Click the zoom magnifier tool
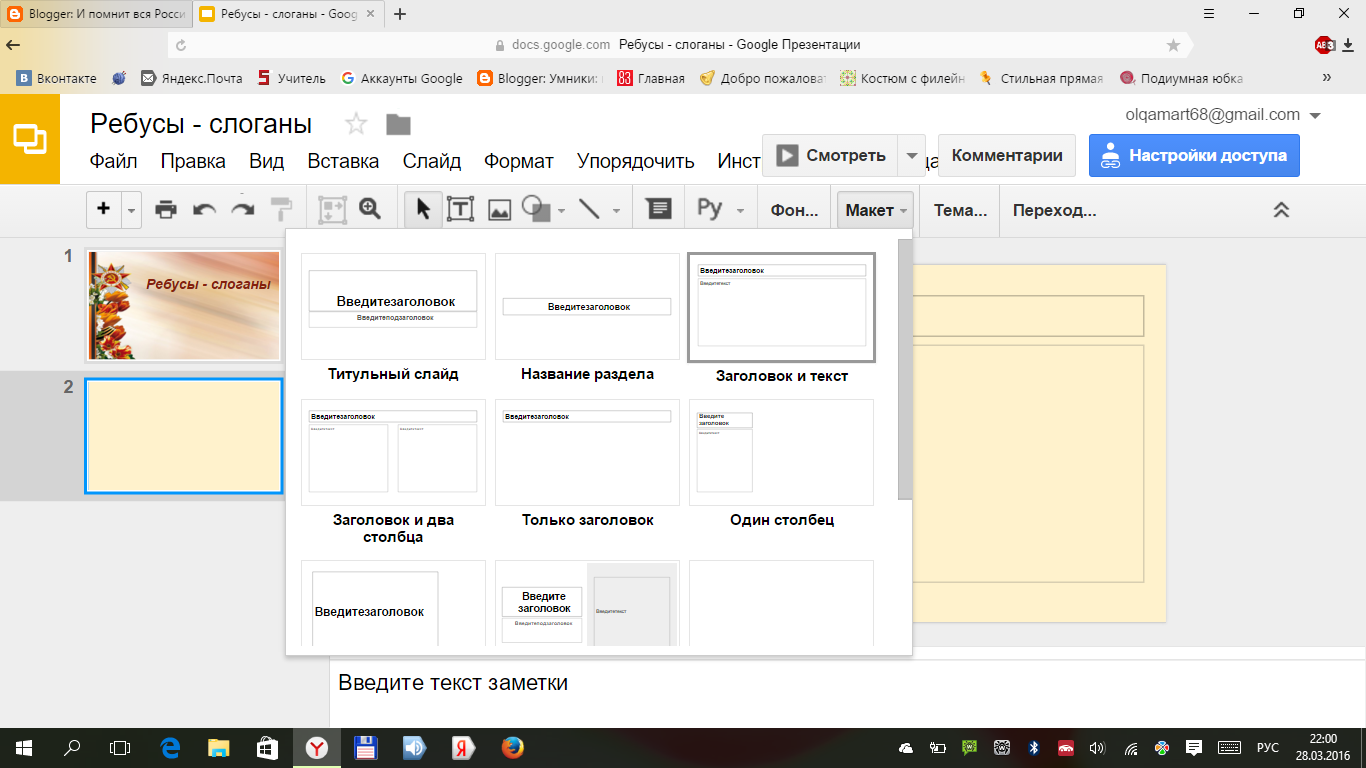 (x=370, y=209)
